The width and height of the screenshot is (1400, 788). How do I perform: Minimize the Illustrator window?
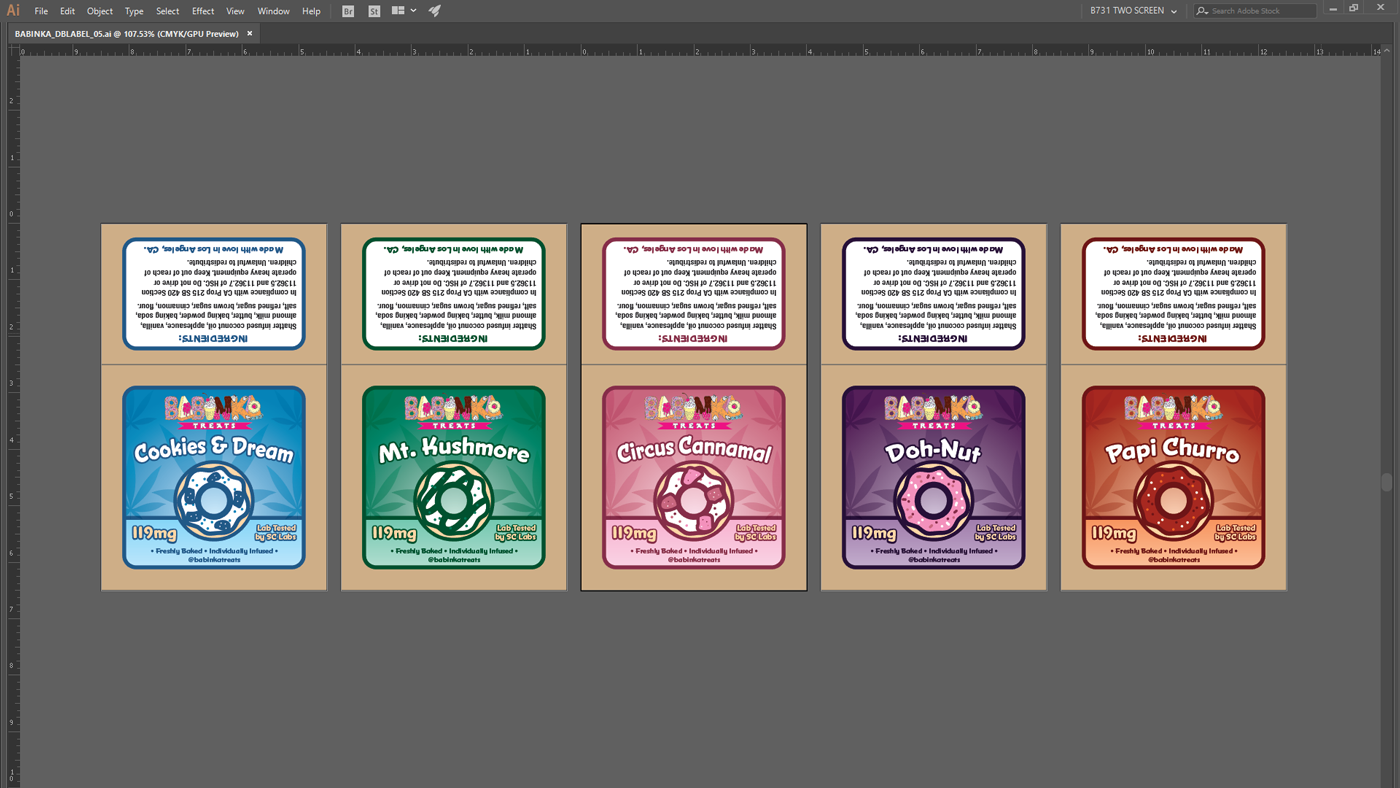[x=1332, y=9]
